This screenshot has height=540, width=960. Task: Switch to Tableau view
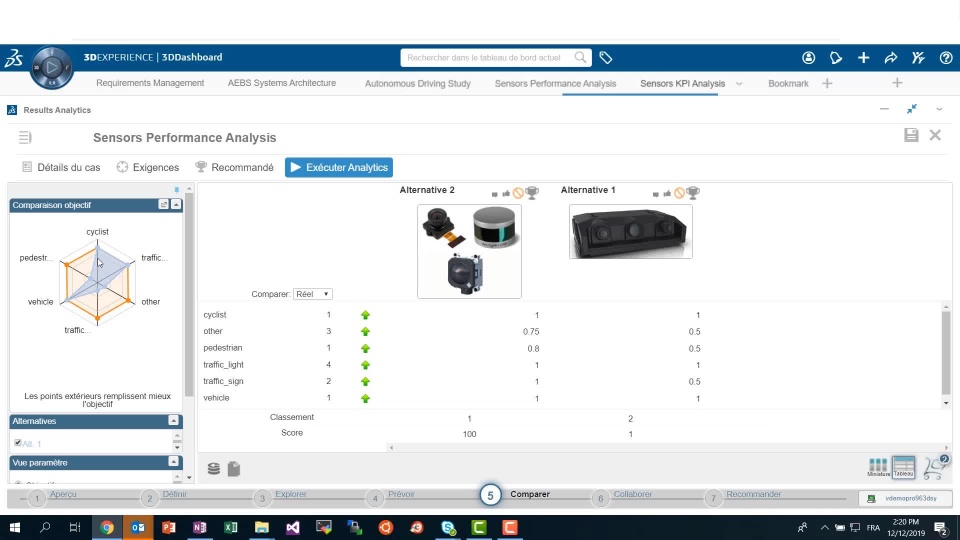point(904,467)
